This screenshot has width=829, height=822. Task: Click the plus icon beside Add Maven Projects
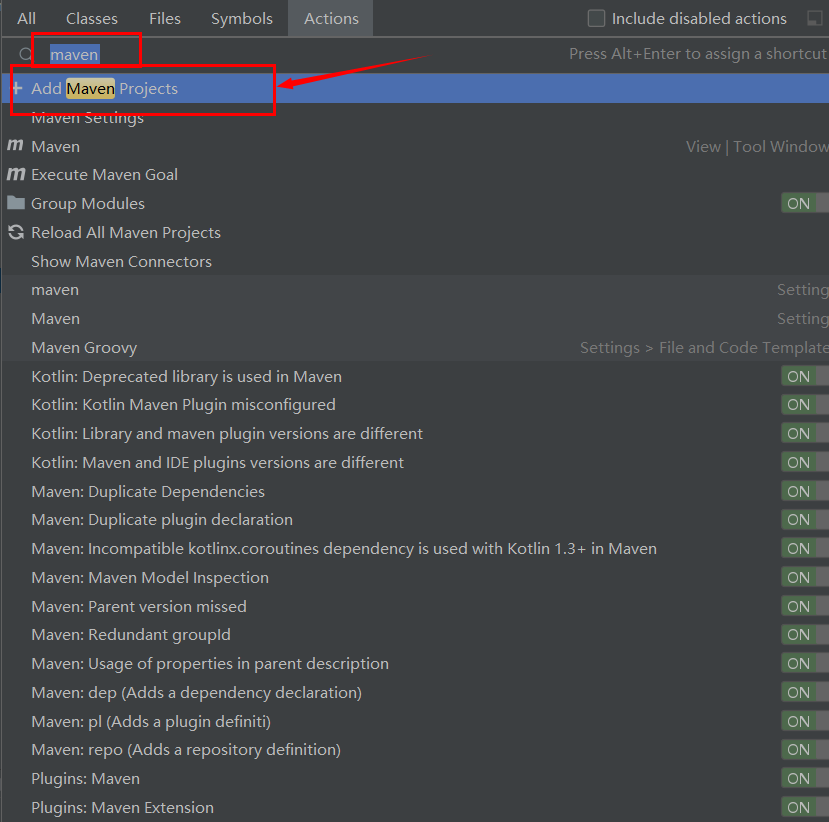click(17, 88)
